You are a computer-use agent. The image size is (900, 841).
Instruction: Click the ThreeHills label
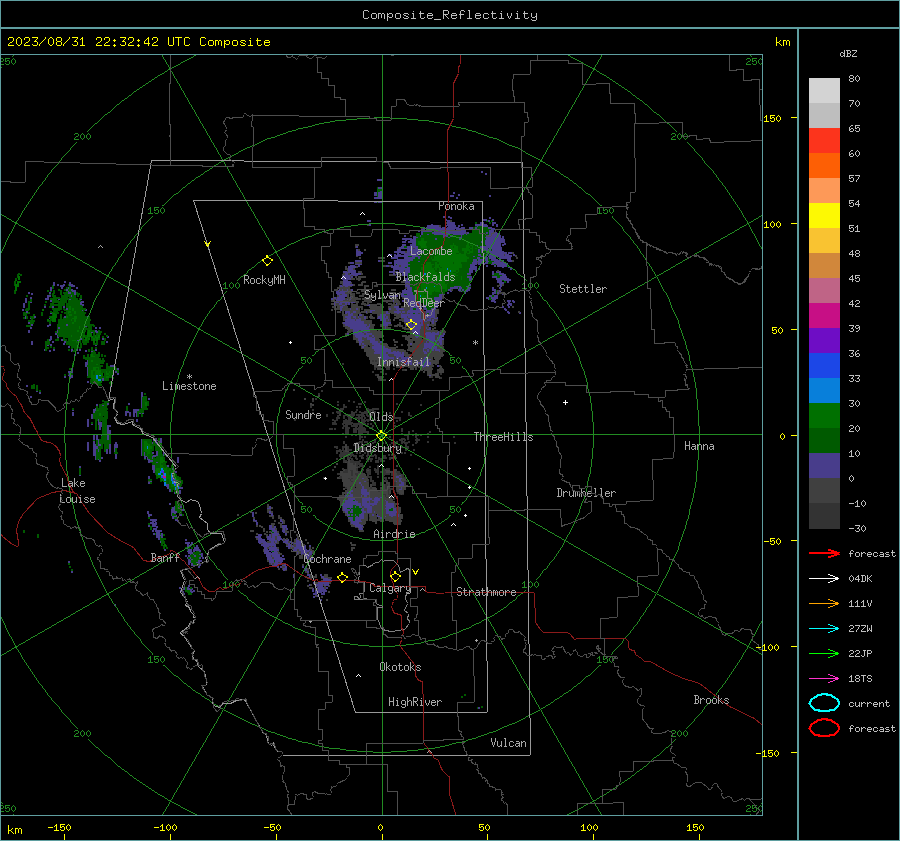click(x=503, y=437)
